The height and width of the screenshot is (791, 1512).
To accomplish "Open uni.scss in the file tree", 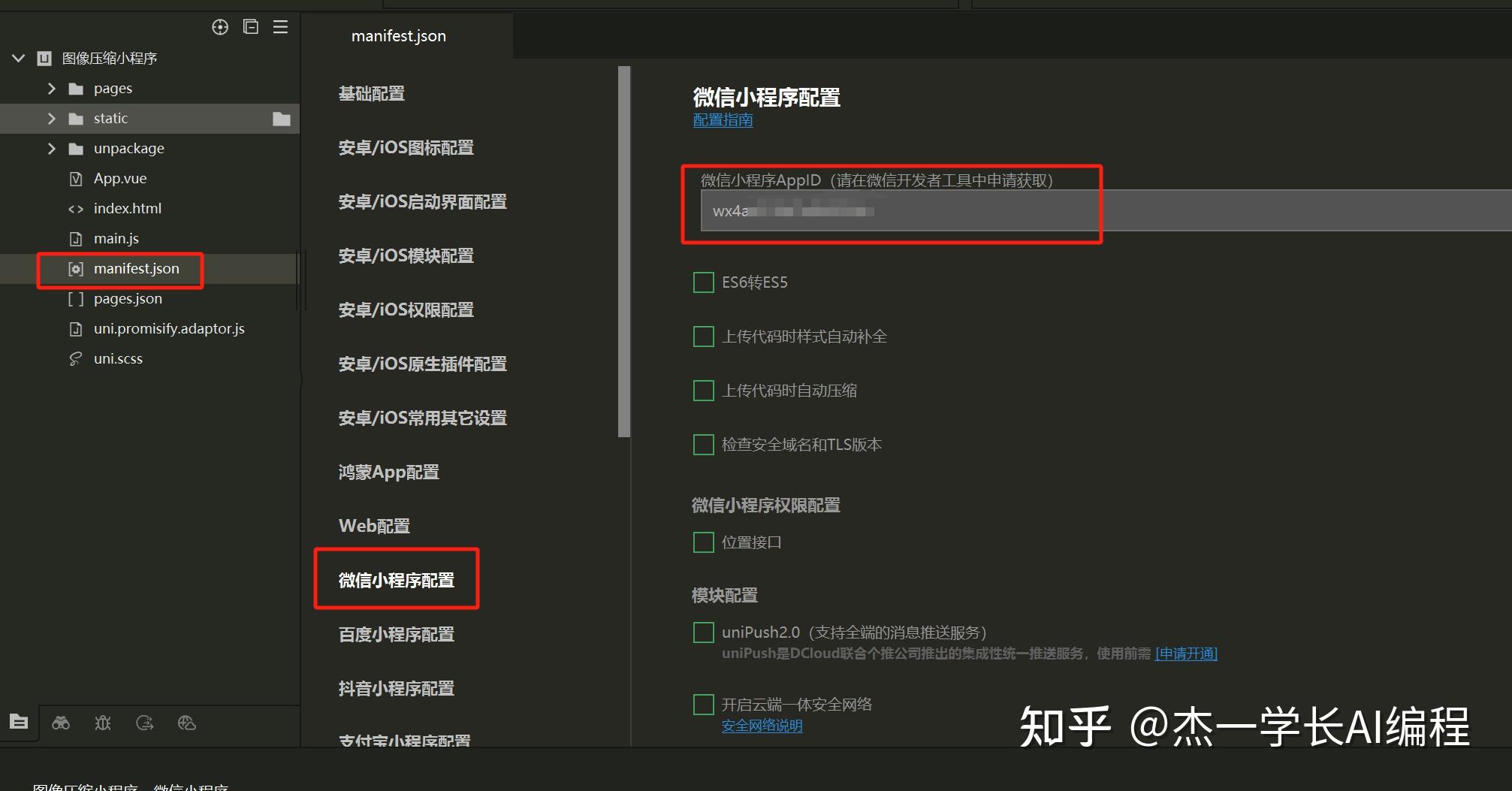I will click(x=118, y=359).
